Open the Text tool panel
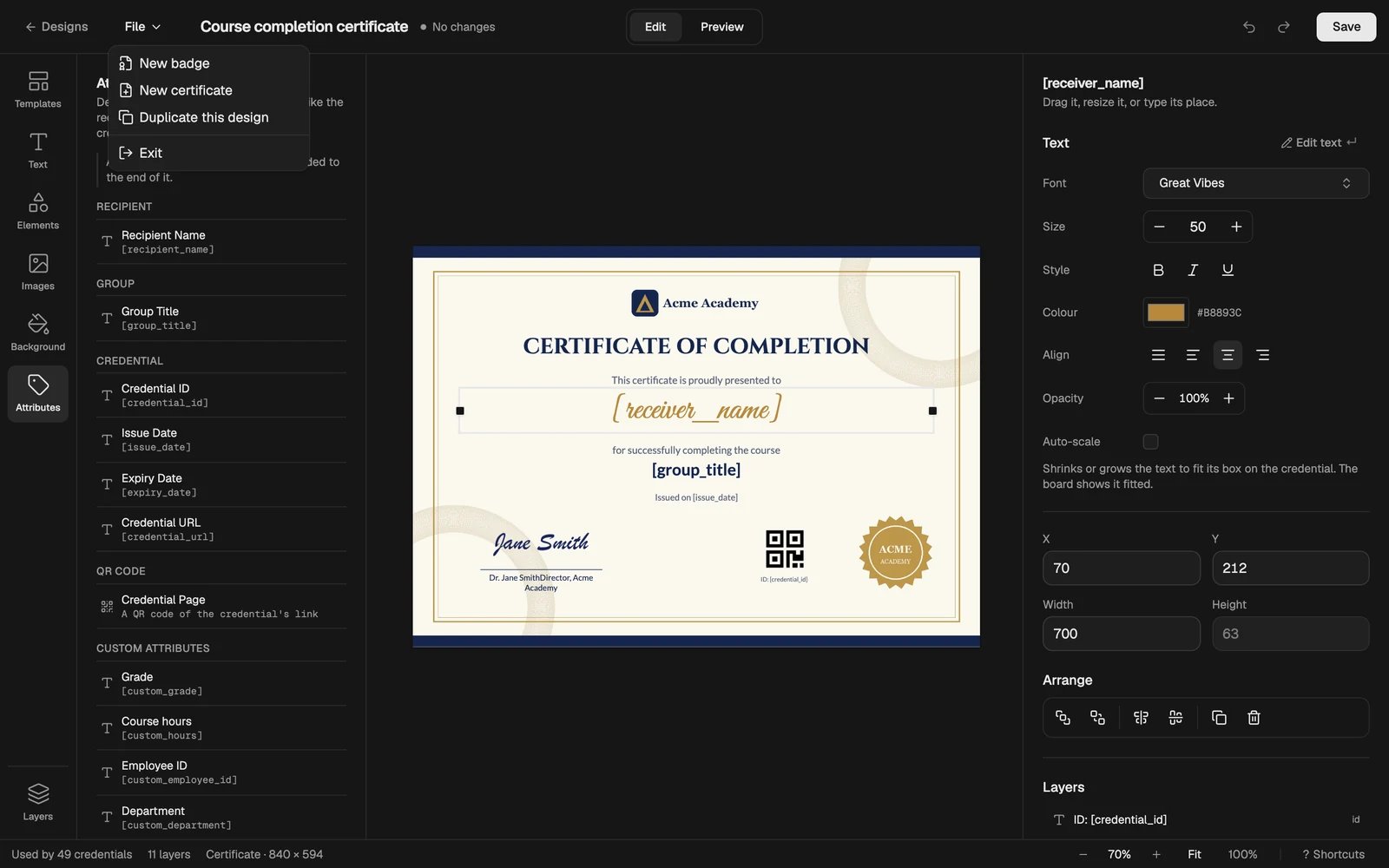 pyautogui.click(x=38, y=150)
